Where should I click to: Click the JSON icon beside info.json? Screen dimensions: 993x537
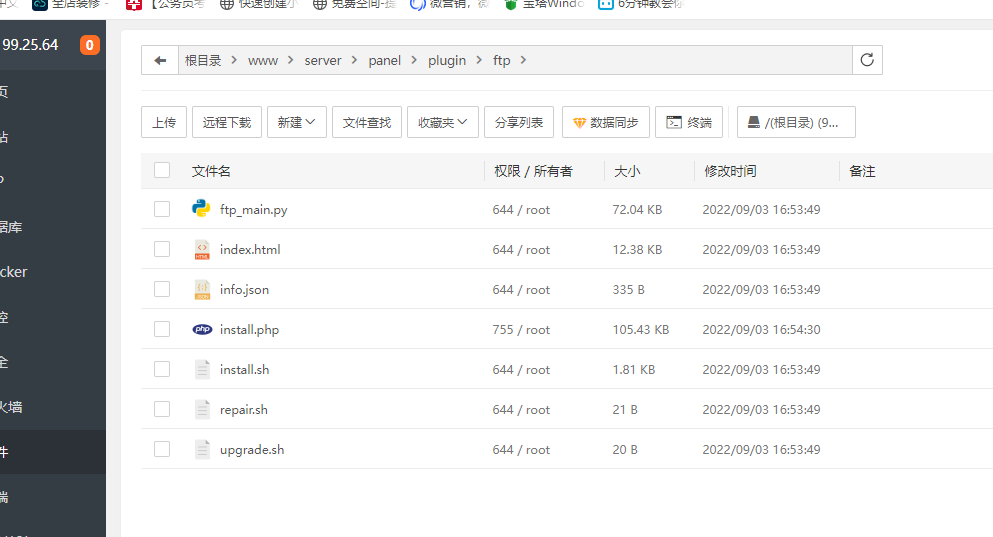tap(202, 289)
